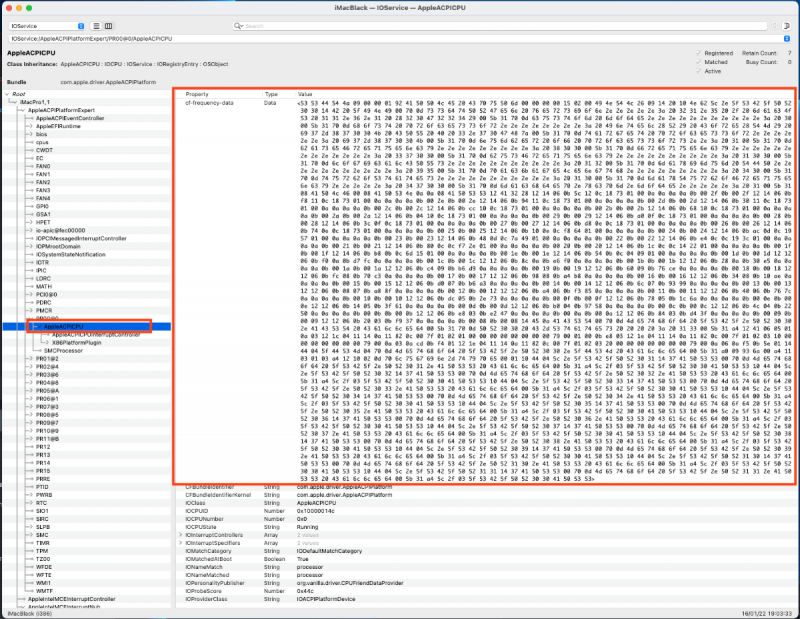The width and height of the screenshot is (800, 619).
Task: Click the Value column header
Action: tap(306, 94)
